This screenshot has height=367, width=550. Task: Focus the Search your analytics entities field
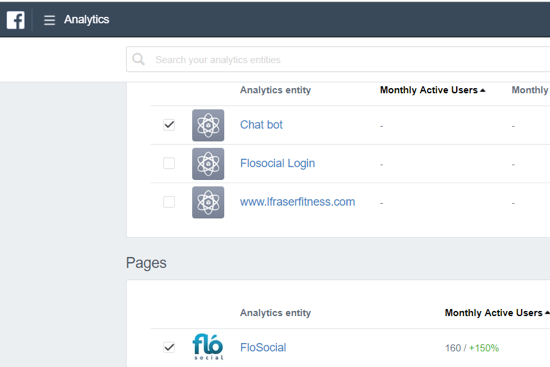click(338, 59)
